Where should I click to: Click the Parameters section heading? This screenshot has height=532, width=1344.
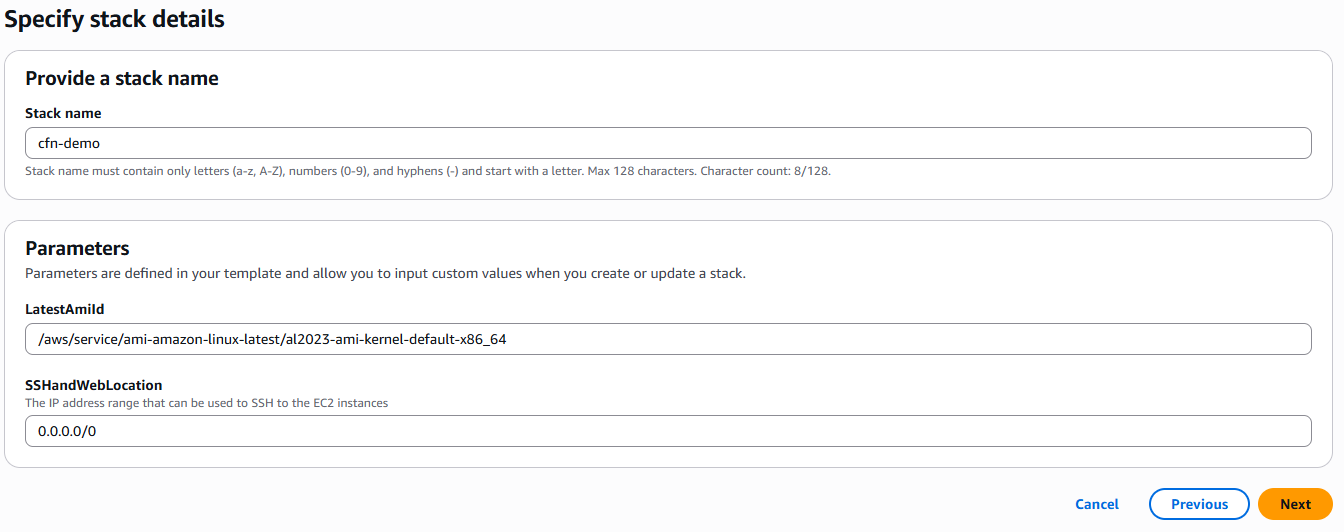pyautogui.click(x=78, y=248)
